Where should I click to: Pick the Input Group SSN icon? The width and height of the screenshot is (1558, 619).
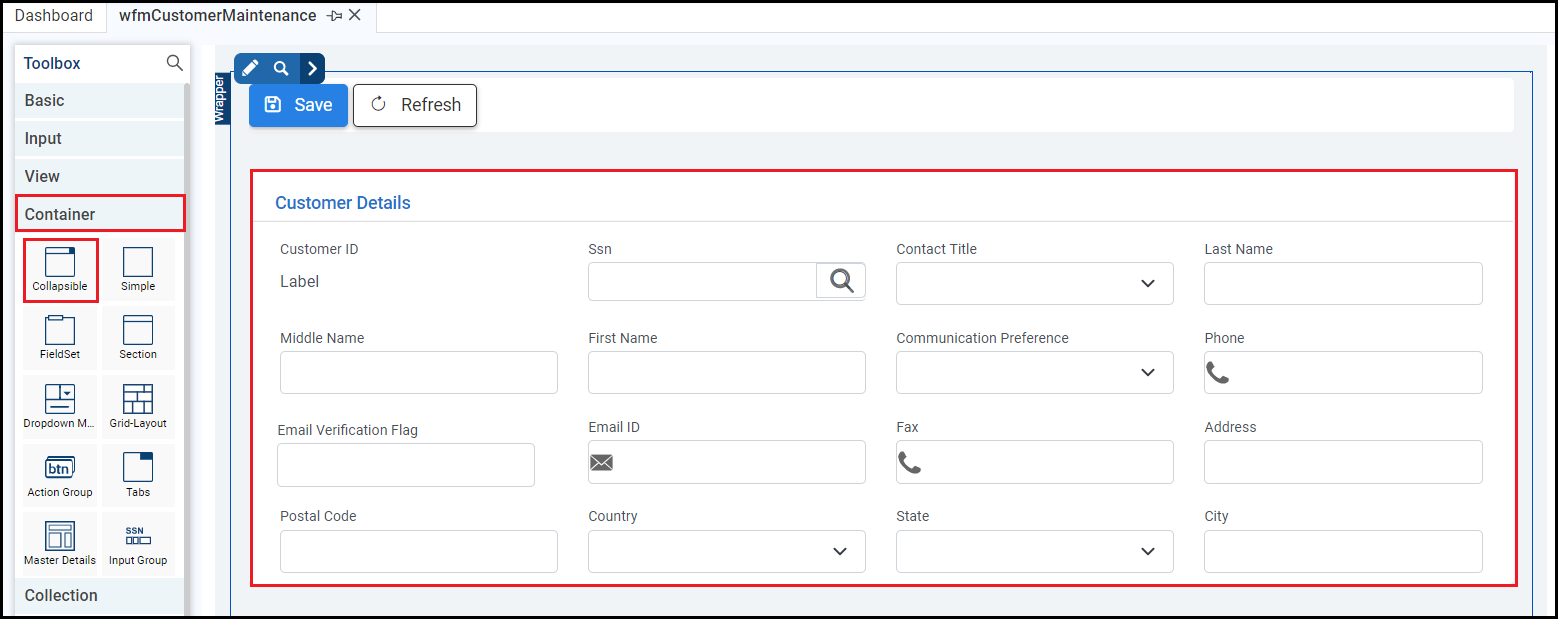(138, 536)
